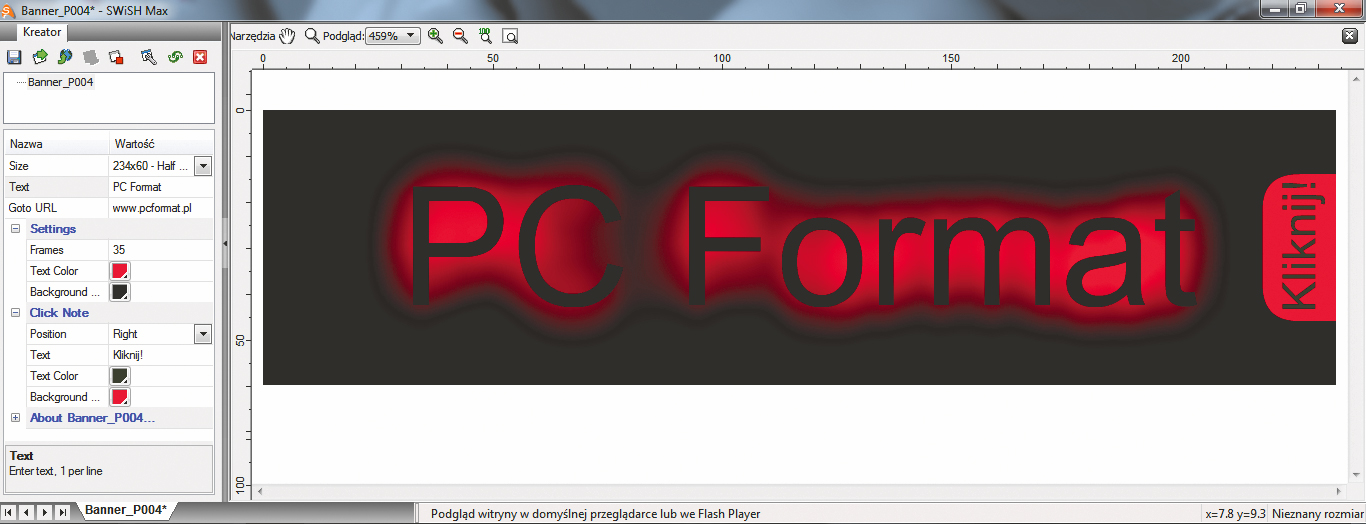Click the green refresh arrows icon
1366x524 pixels.
coord(174,57)
